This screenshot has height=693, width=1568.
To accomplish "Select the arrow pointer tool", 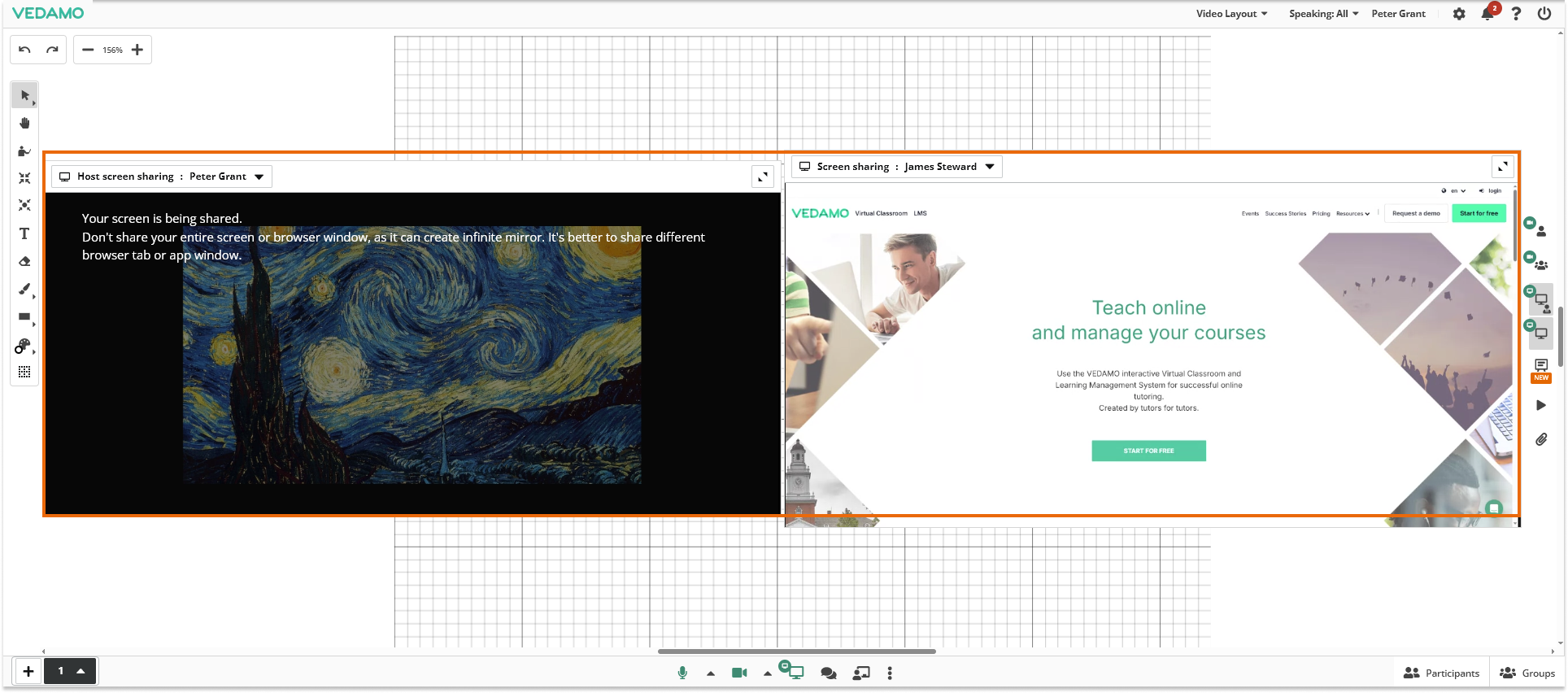I will 24,95.
